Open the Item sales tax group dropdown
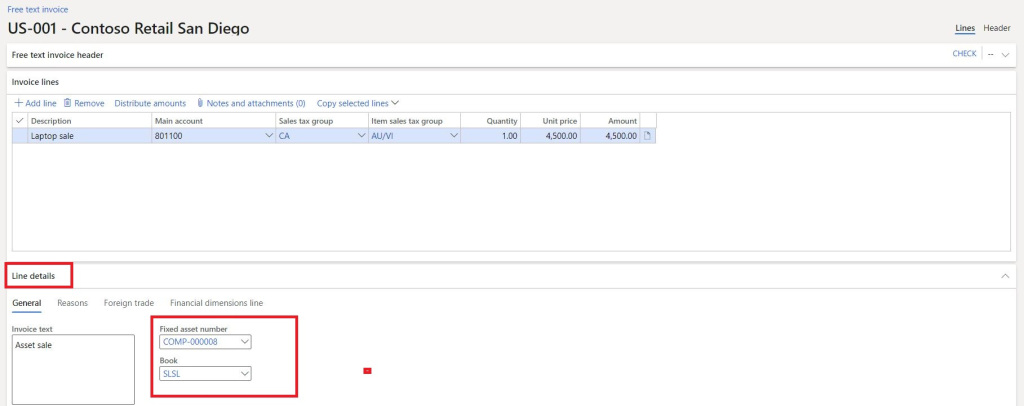 point(454,136)
